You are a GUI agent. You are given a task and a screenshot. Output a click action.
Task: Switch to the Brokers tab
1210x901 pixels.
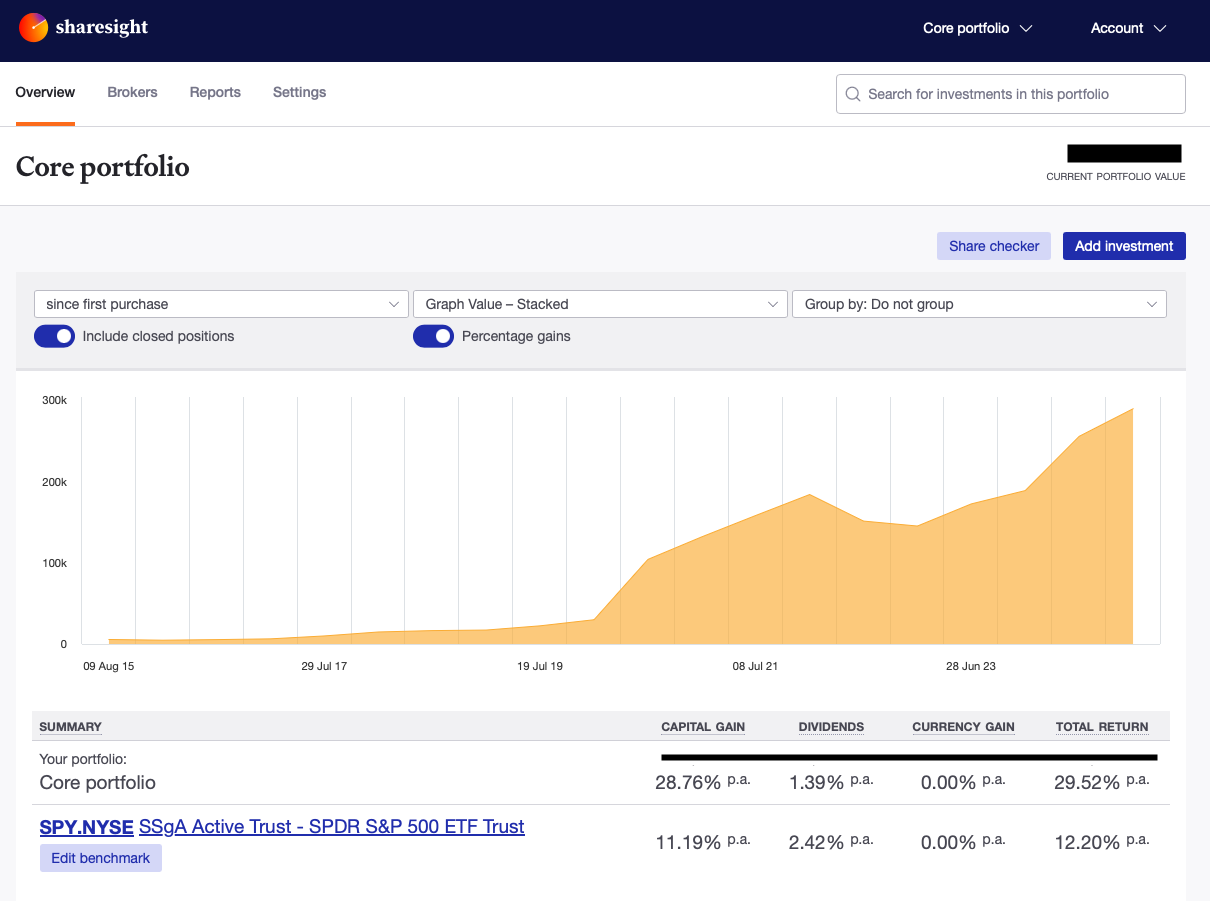click(x=132, y=92)
